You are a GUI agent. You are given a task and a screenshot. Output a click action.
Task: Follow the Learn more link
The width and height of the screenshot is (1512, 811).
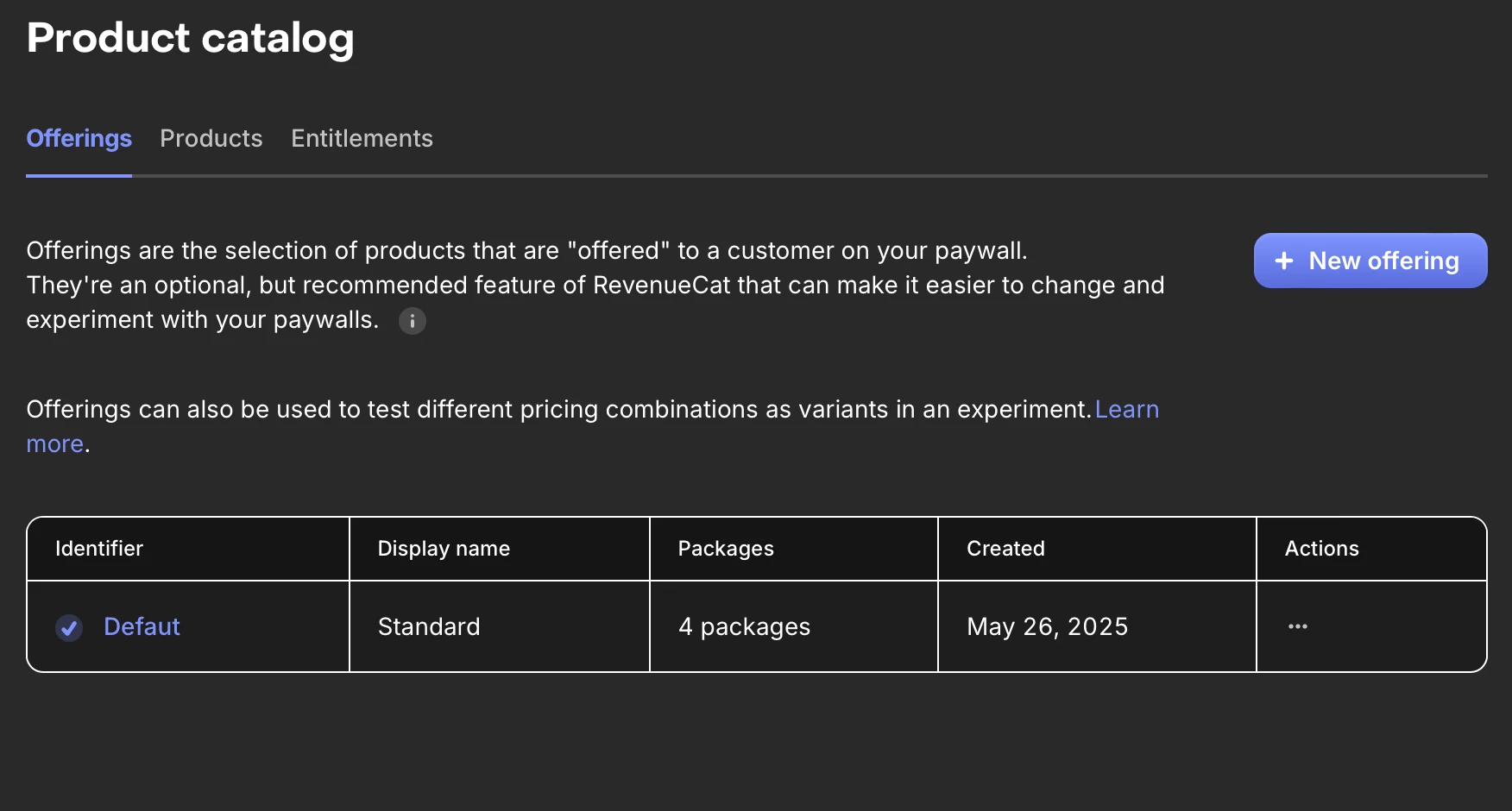pyautogui.click(x=1126, y=410)
